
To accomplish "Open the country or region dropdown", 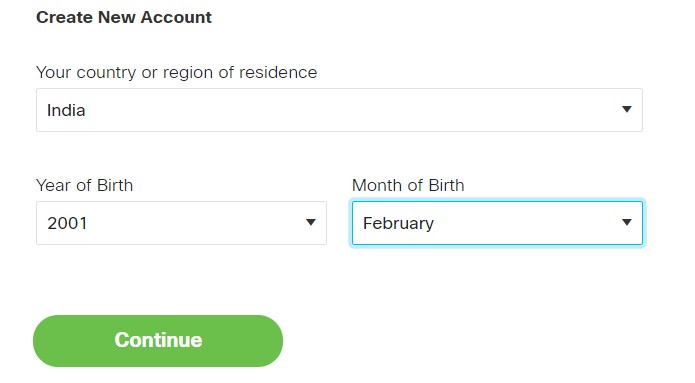I will coord(339,110).
